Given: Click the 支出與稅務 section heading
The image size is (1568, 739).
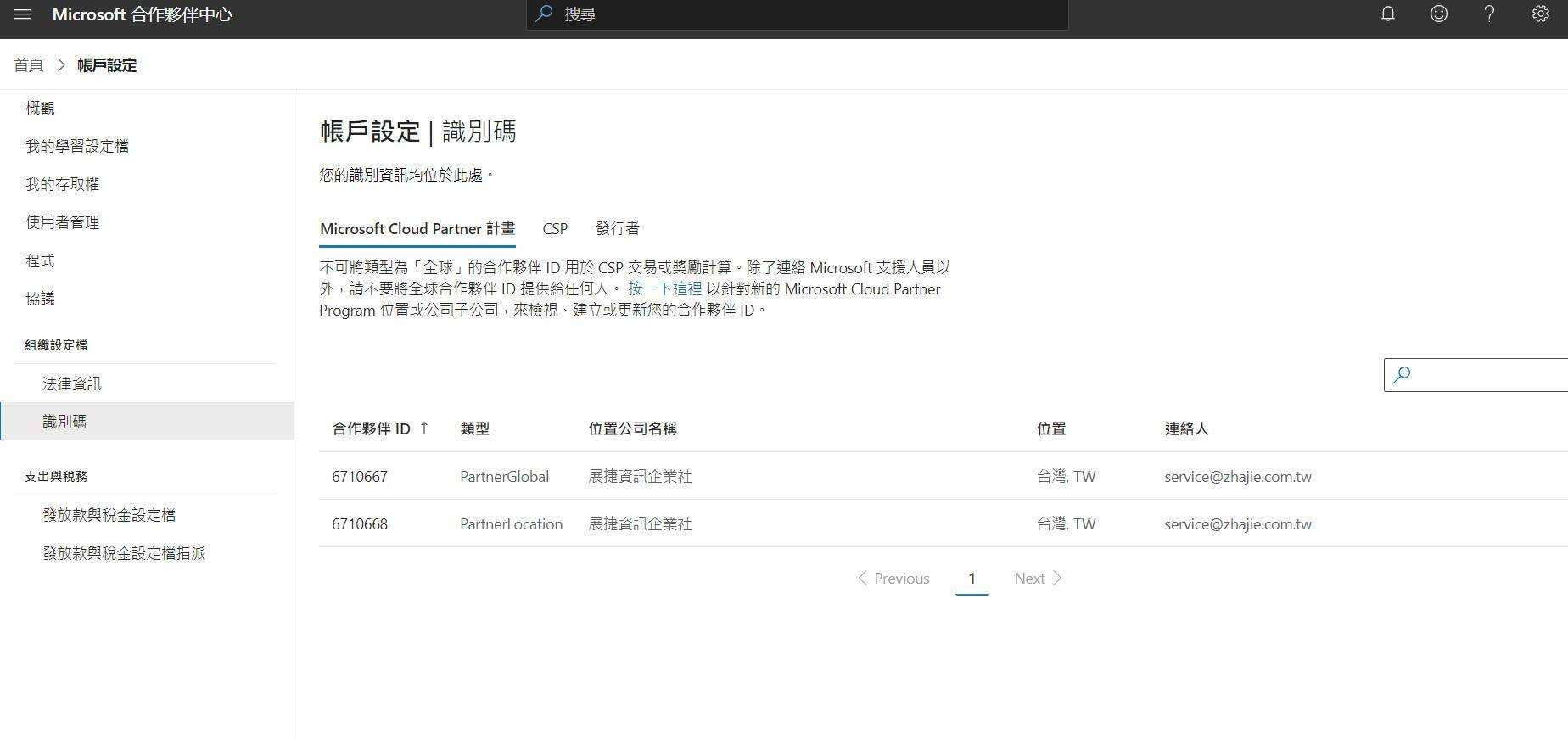Looking at the screenshot, I should (56, 476).
